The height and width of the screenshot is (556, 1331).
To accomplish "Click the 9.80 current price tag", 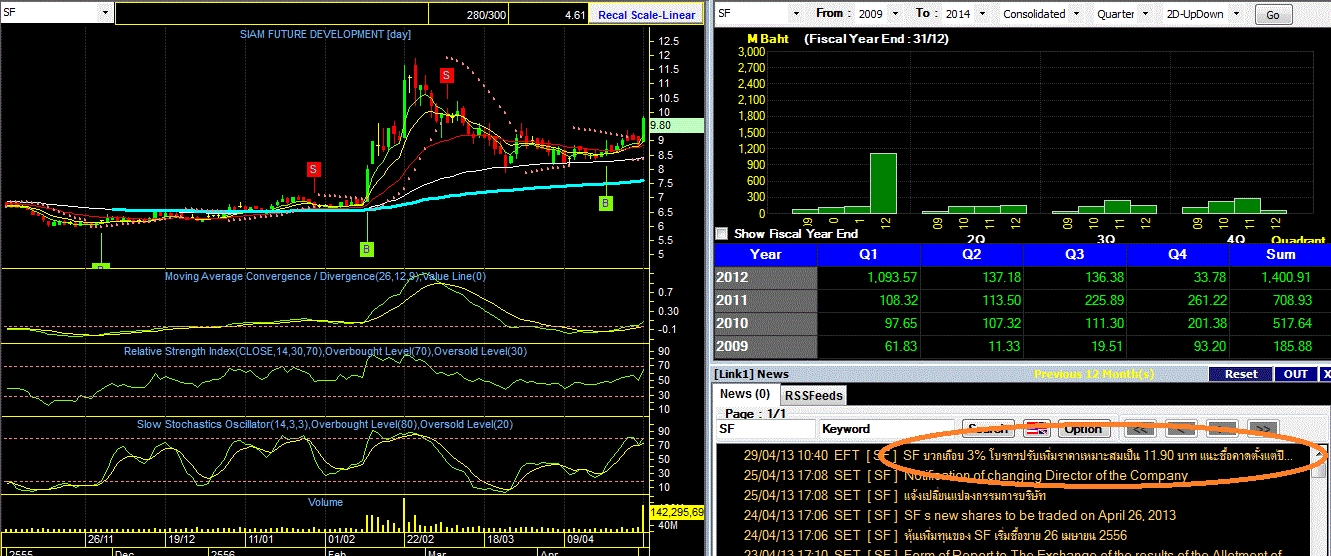I will (676, 126).
